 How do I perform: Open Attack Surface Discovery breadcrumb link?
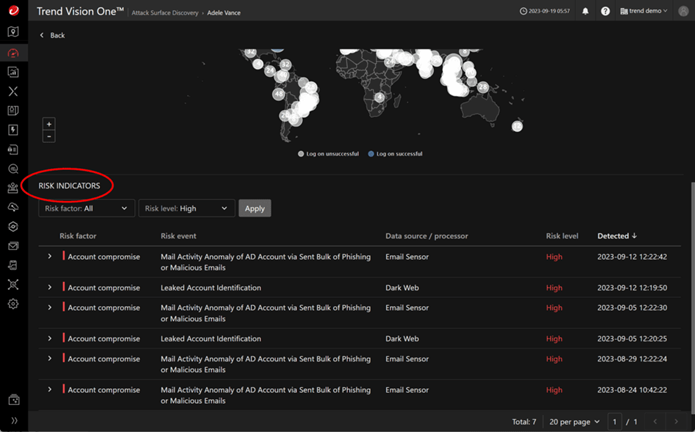[x=165, y=13]
